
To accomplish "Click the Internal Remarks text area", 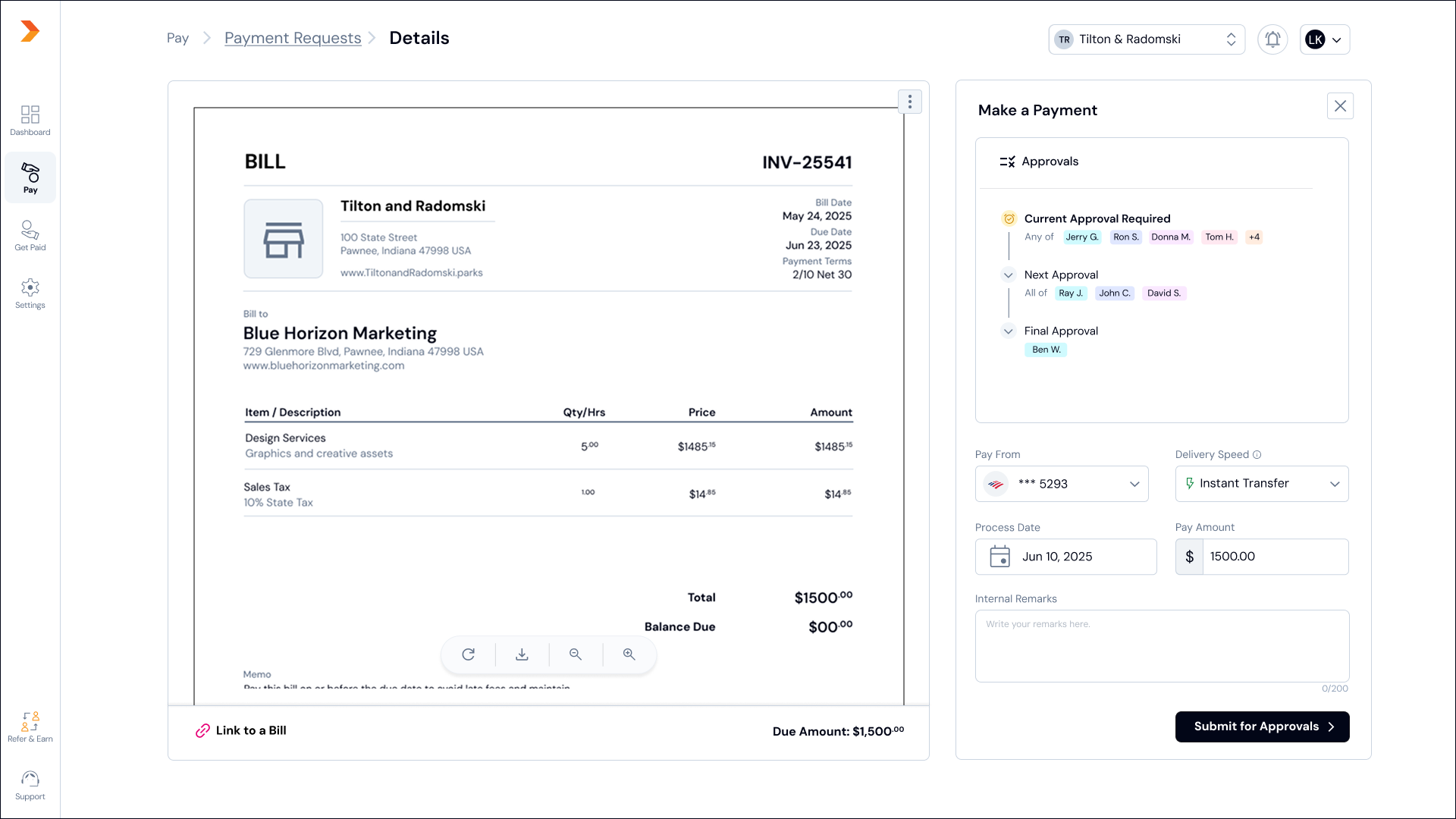I will (1162, 646).
